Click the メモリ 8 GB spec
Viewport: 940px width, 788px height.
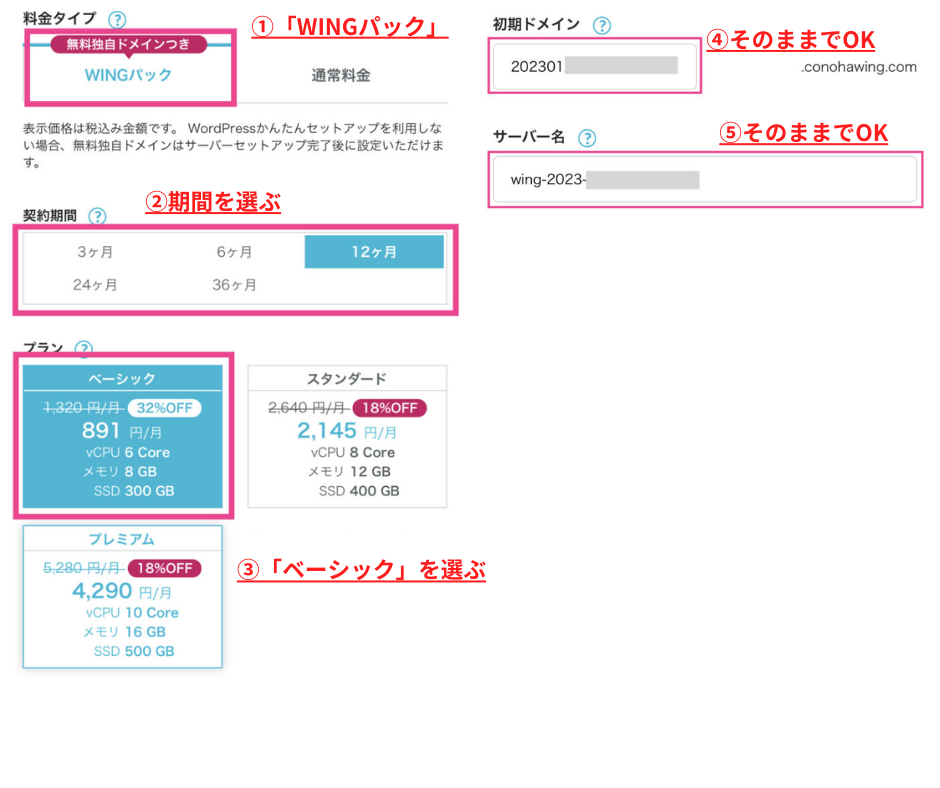point(120,472)
